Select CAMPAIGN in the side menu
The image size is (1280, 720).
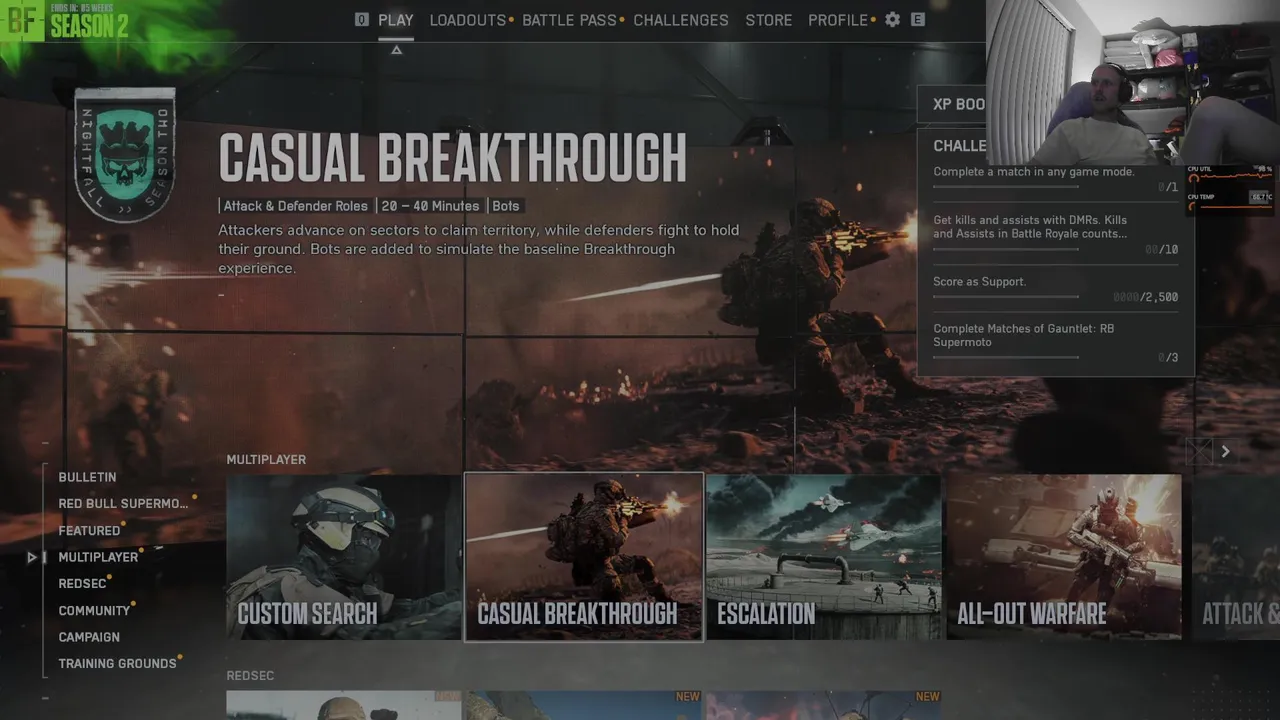(x=89, y=637)
